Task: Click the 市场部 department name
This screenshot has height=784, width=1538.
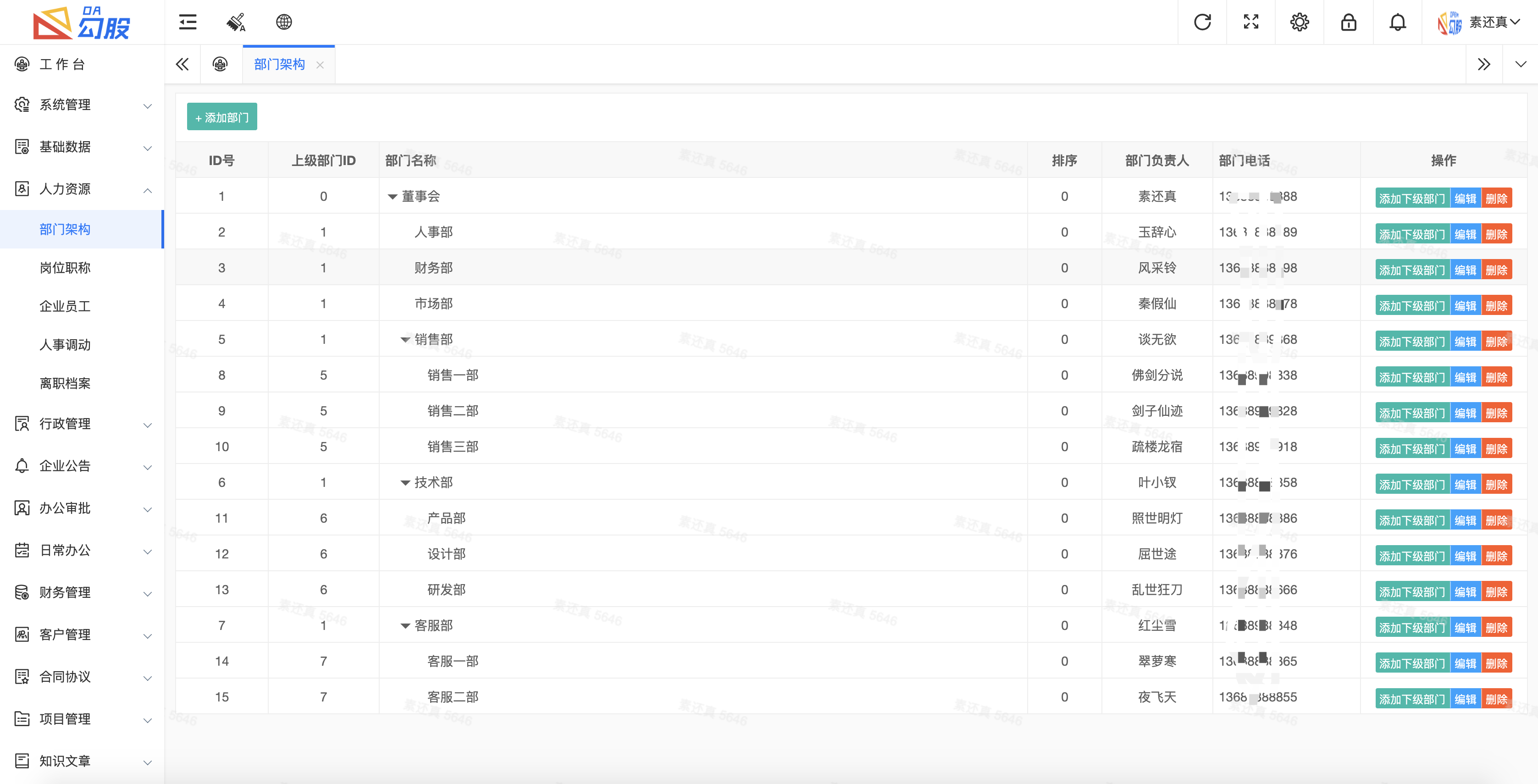Action: pos(433,304)
